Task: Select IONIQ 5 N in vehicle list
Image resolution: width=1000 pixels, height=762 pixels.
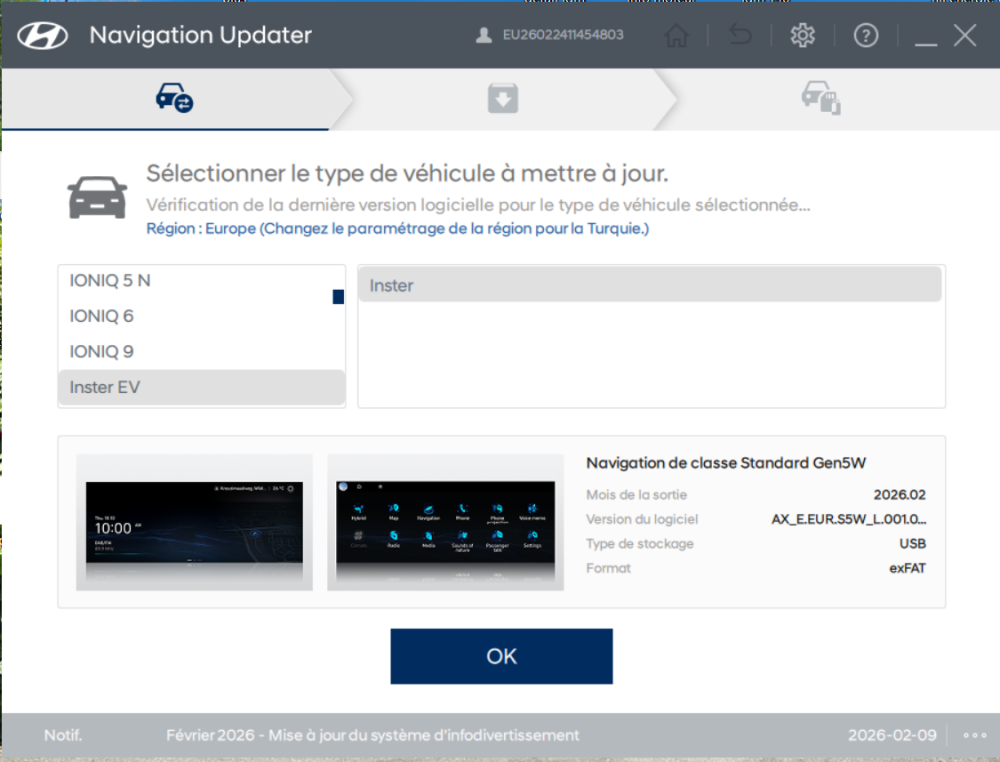Action: point(110,281)
